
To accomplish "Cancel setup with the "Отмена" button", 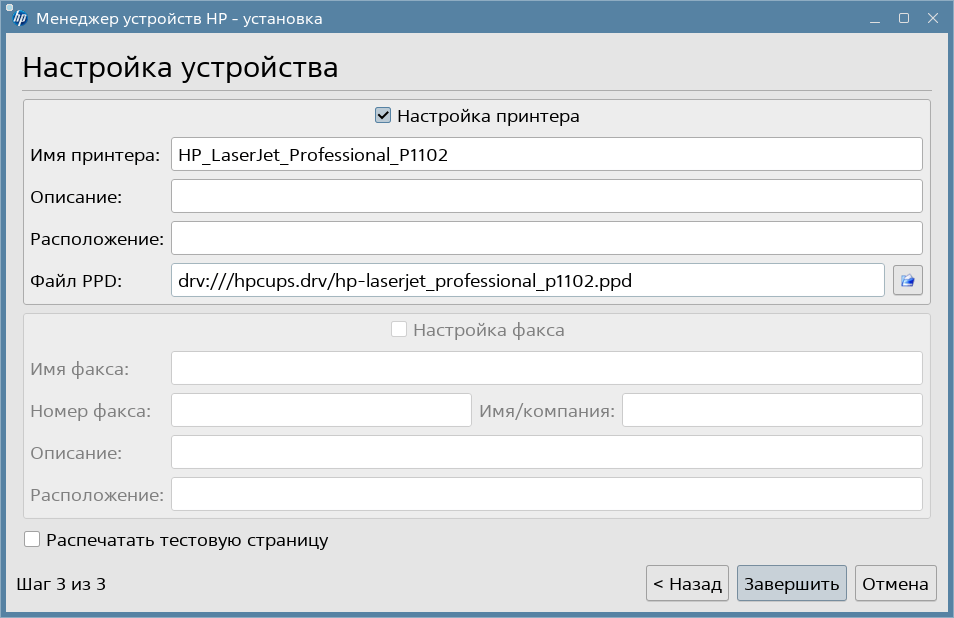I will [896, 584].
